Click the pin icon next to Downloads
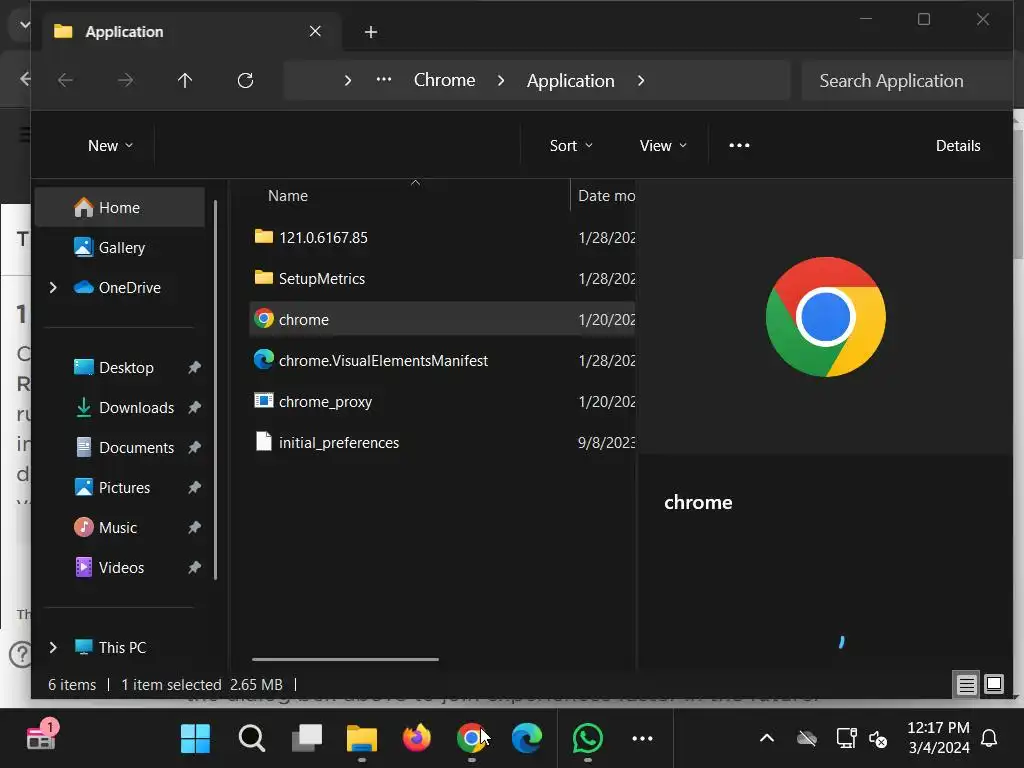1024x768 pixels. click(x=195, y=408)
